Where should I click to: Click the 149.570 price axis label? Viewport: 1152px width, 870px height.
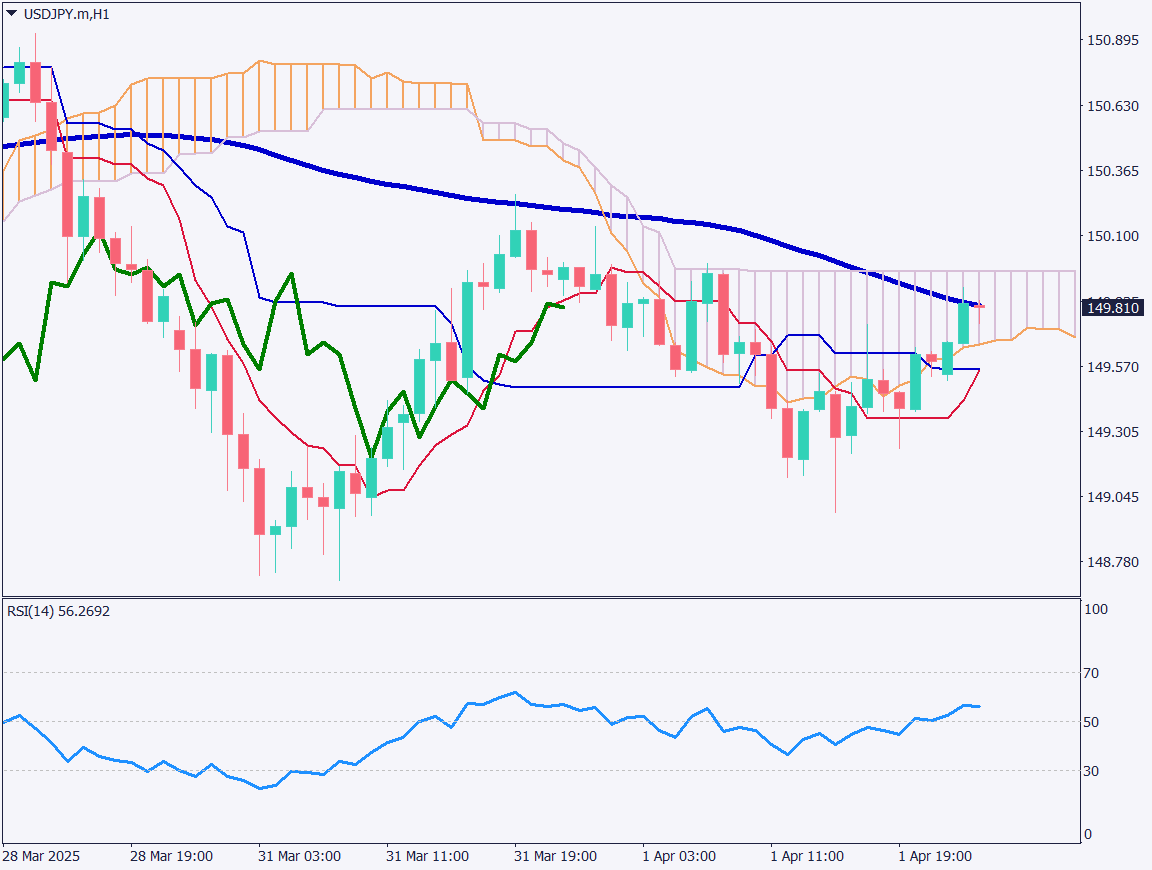[x=1113, y=367]
